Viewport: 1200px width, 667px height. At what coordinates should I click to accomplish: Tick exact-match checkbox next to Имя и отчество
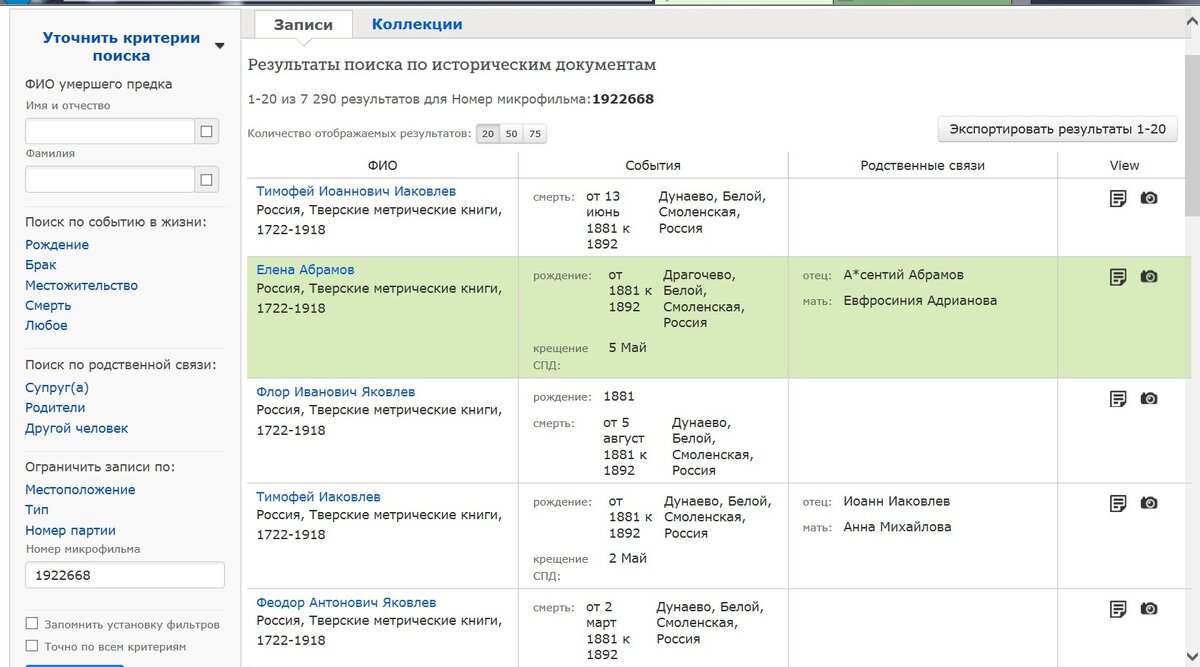207,131
